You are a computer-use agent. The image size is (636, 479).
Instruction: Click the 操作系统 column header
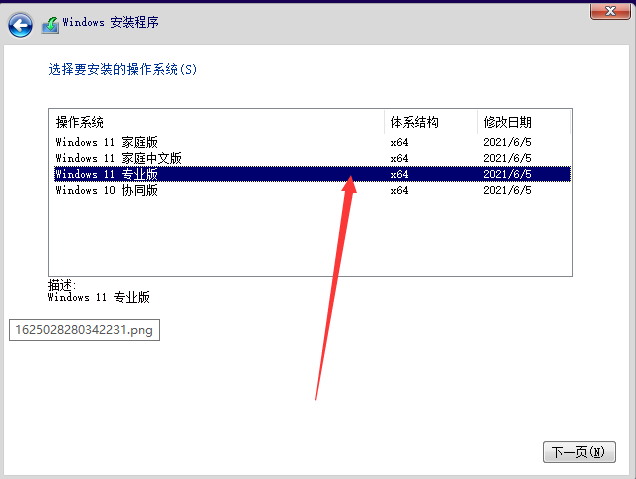click(x=80, y=122)
